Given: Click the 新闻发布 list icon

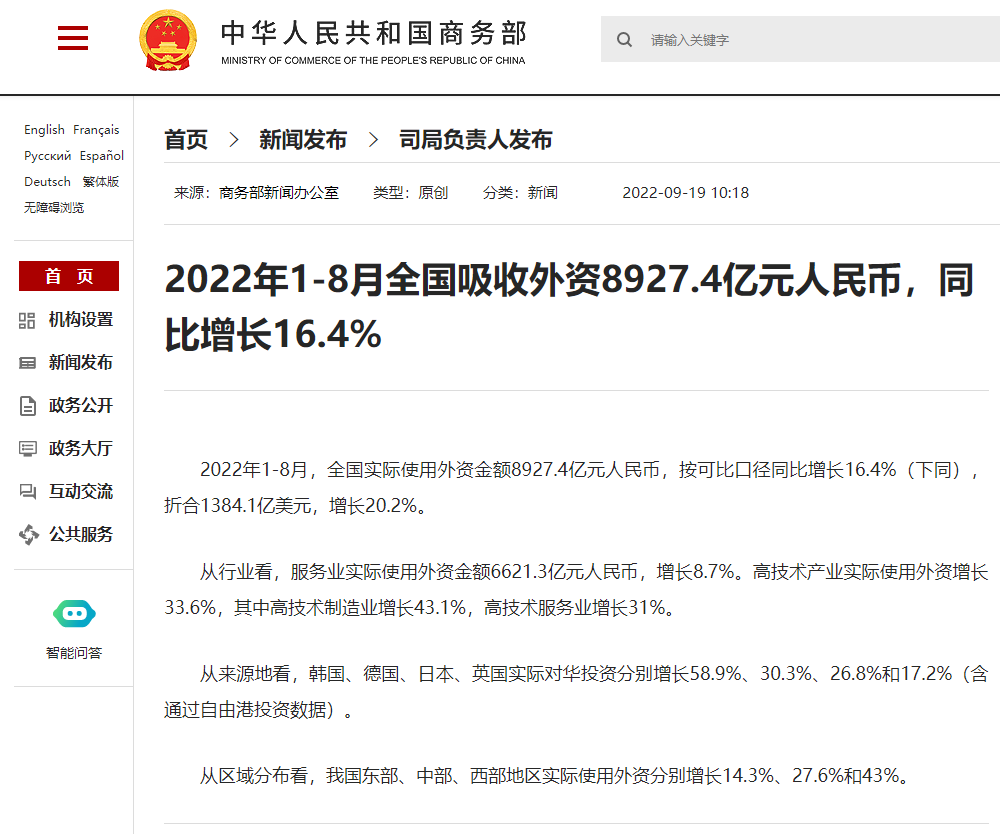Looking at the screenshot, I should pos(28,363).
